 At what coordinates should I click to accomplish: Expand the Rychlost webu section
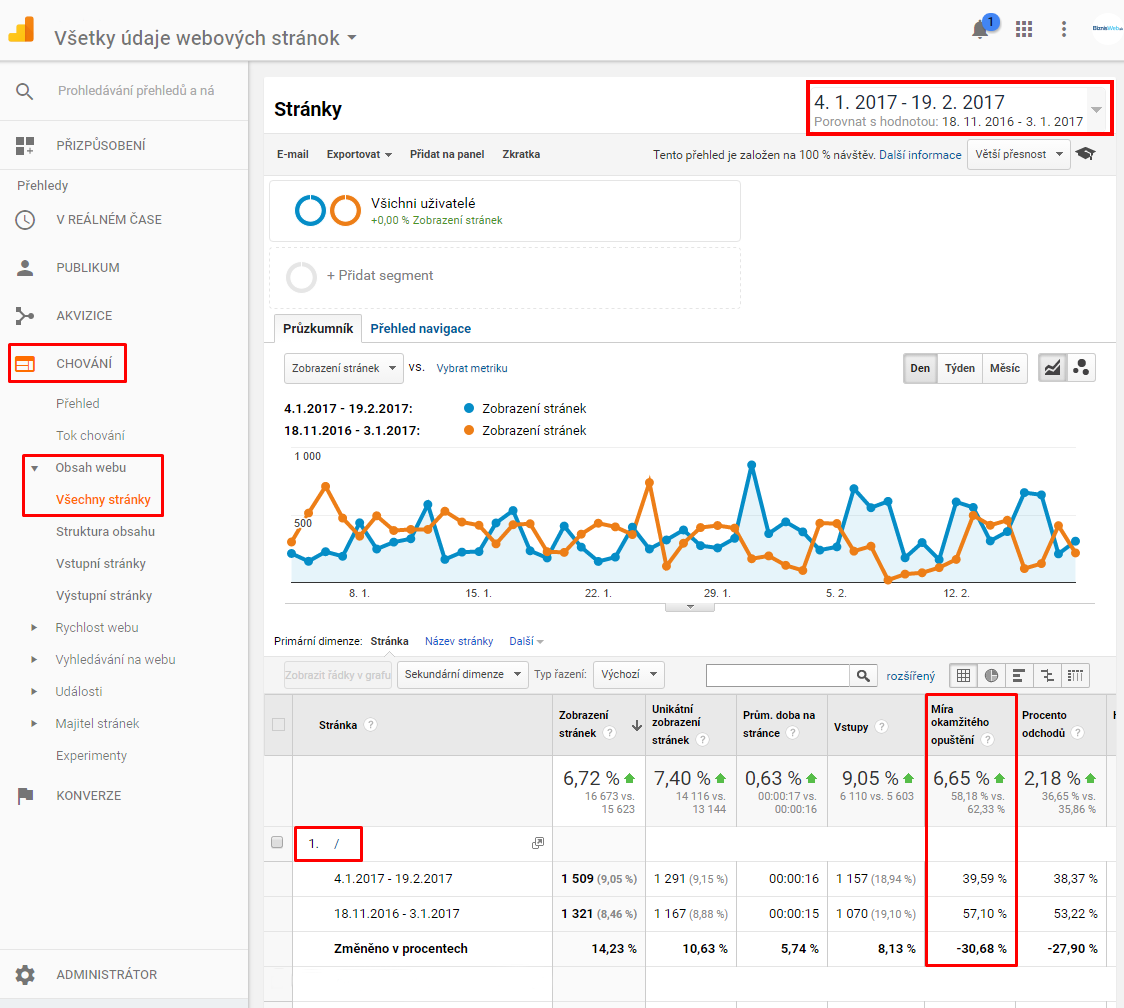[34, 628]
